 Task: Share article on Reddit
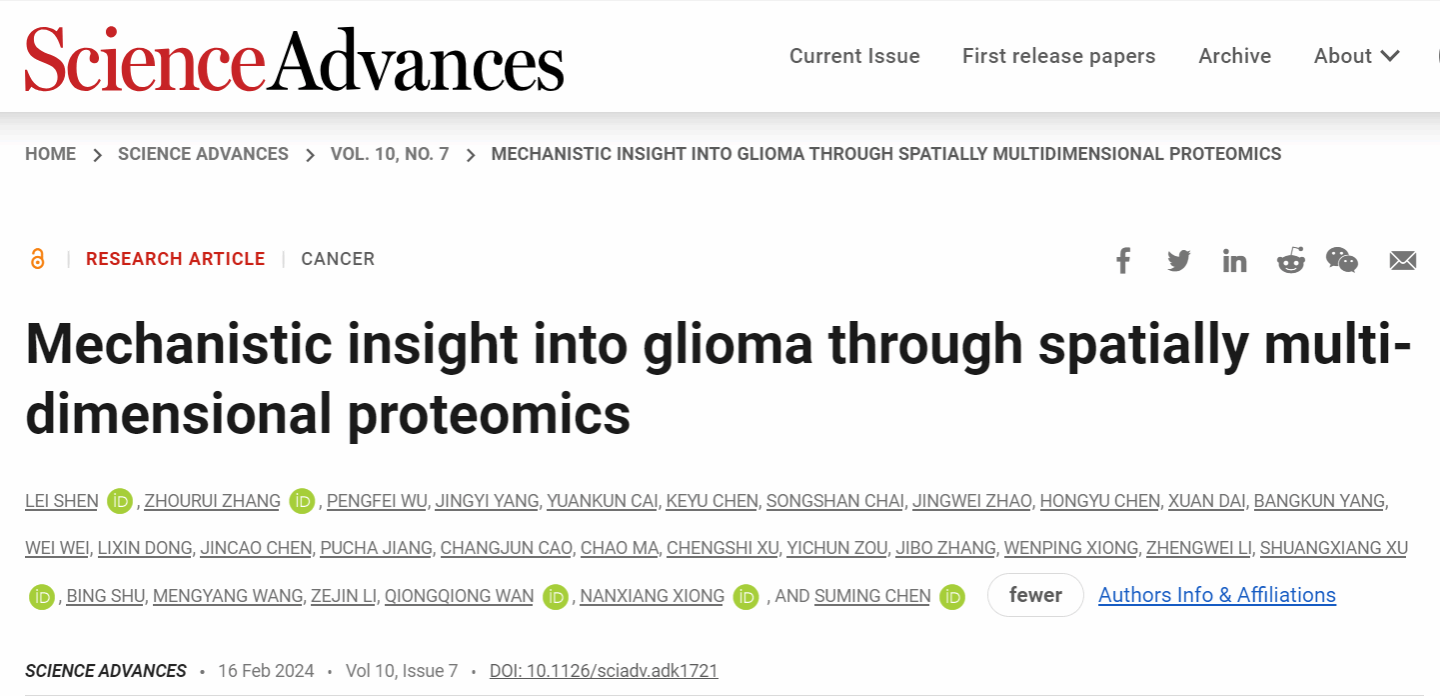tap(1291, 261)
